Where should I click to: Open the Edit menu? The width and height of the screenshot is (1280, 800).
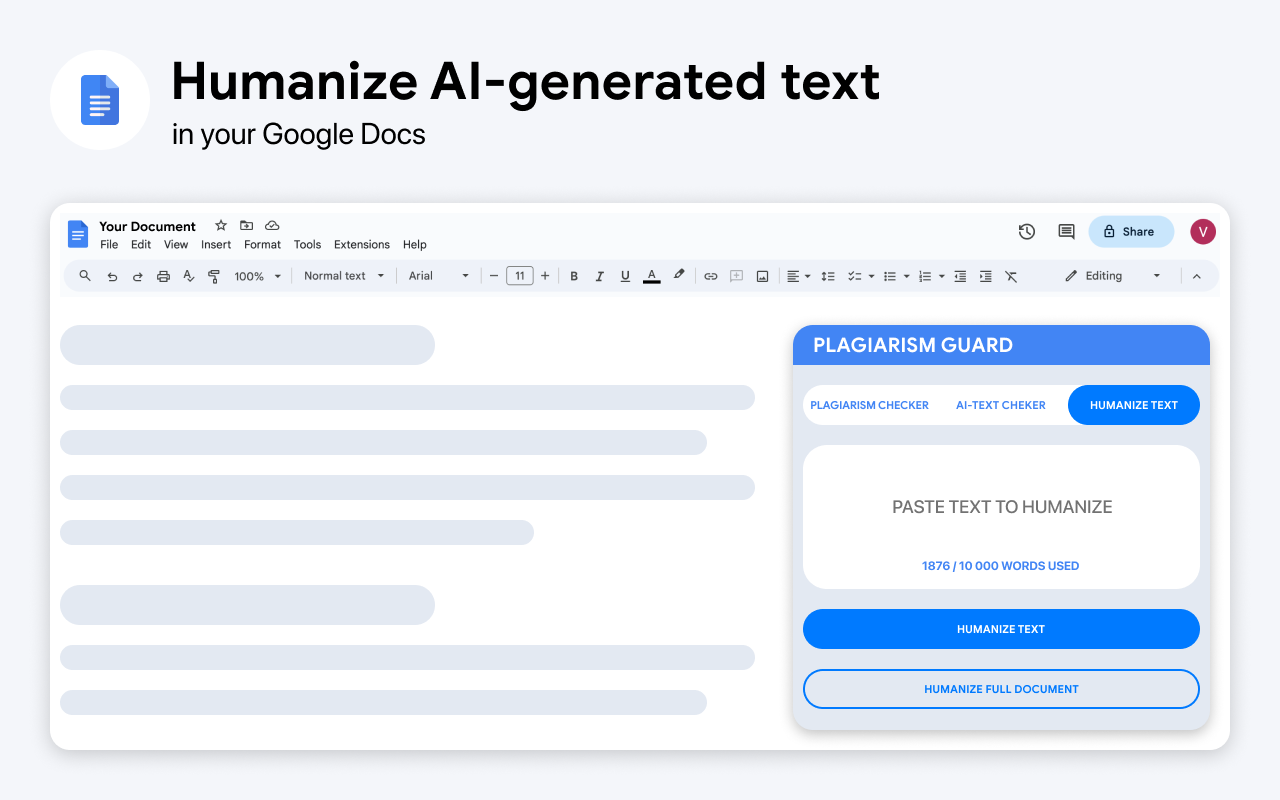tap(141, 245)
